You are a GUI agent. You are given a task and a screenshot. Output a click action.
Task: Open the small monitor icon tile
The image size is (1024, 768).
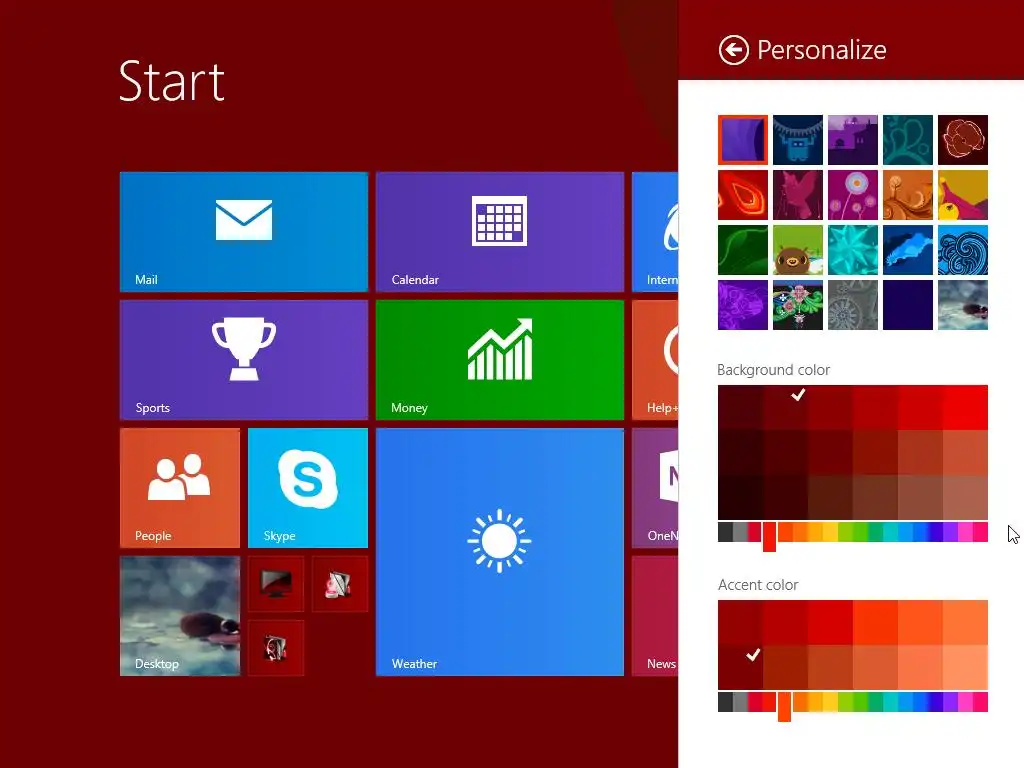click(276, 584)
